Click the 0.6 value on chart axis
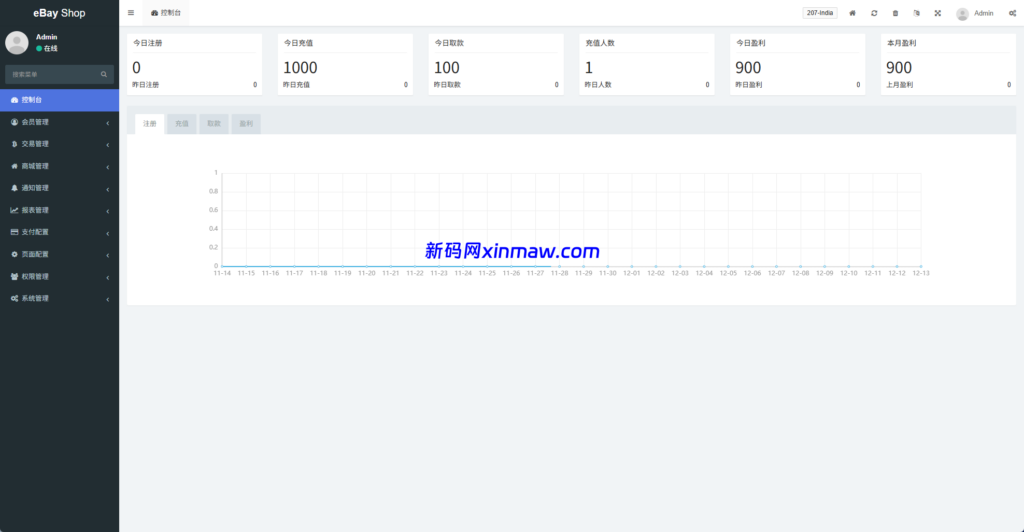The width and height of the screenshot is (1024, 532). (x=214, y=210)
